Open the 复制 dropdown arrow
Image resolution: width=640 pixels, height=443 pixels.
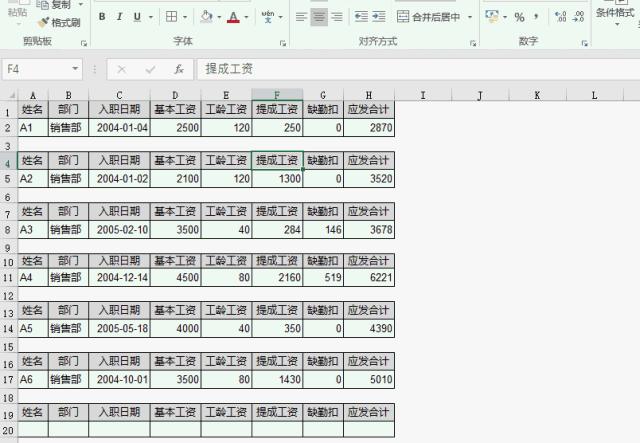click(x=80, y=4)
